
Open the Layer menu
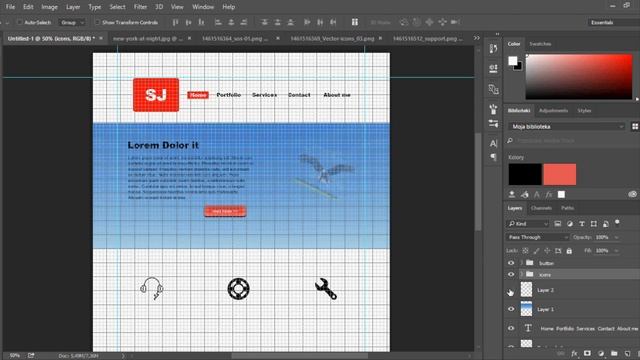[73, 7]
